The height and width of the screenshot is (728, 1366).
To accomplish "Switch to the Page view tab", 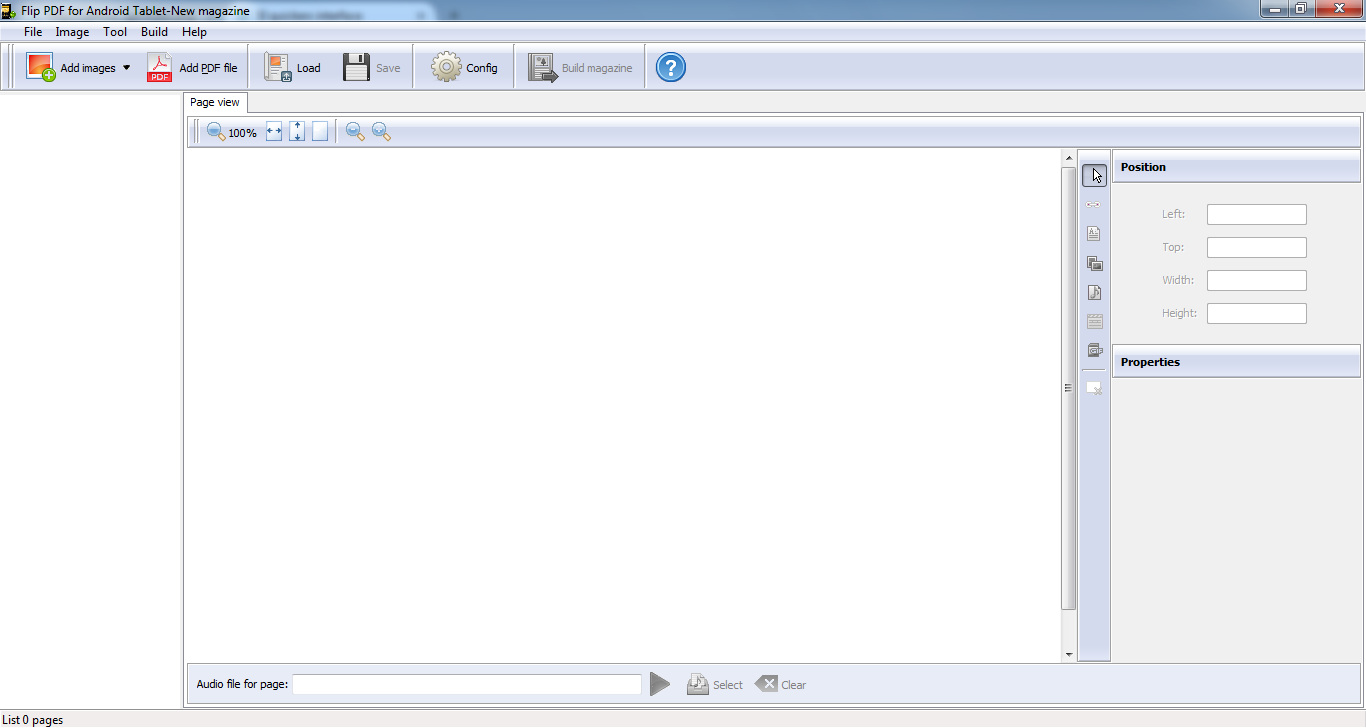I will coord(214,101).
